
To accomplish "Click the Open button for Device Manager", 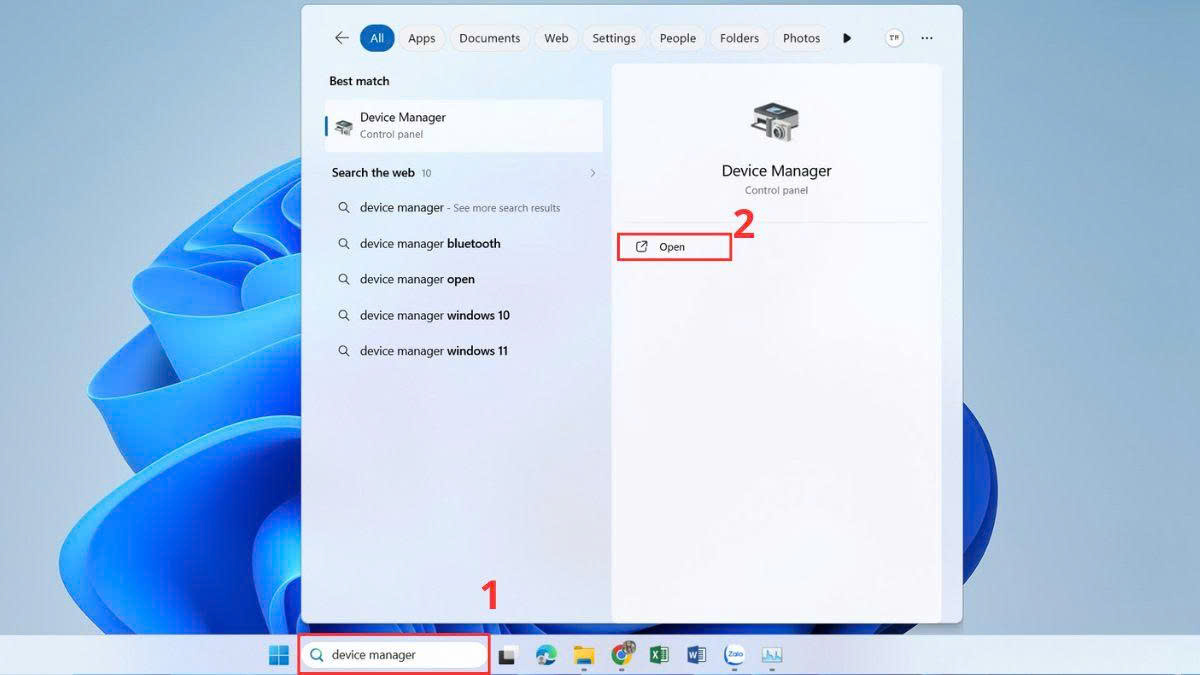I will [x=674, y=247].
